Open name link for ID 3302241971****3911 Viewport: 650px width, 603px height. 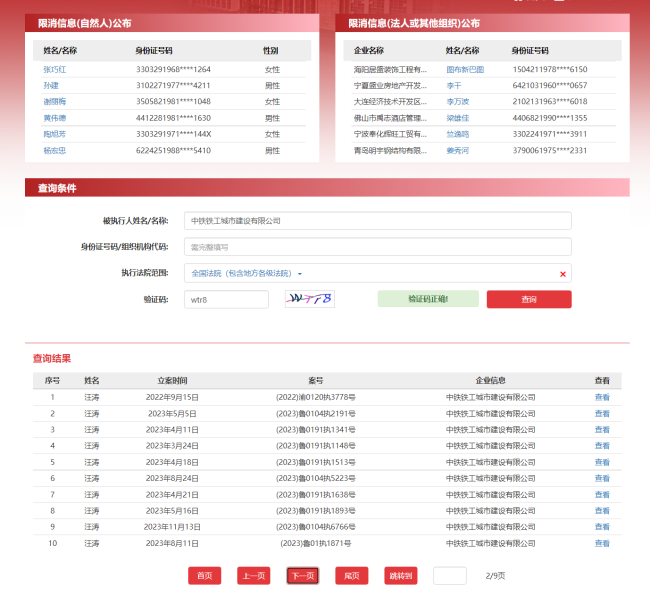pos(458,134)
